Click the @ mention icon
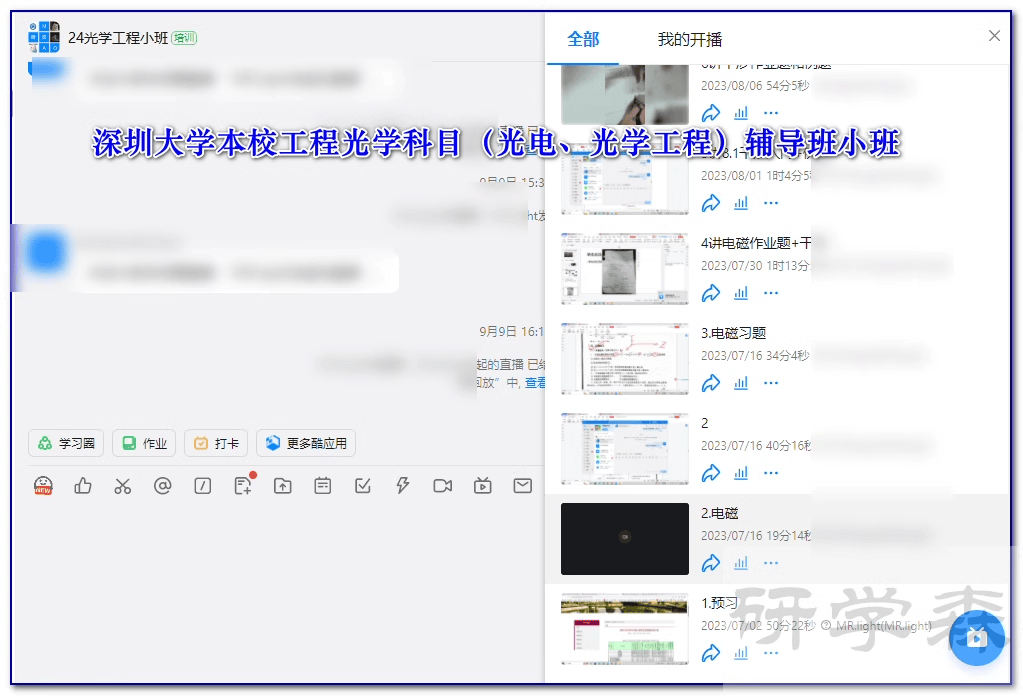1023x696 pixels. coord(162,486)
